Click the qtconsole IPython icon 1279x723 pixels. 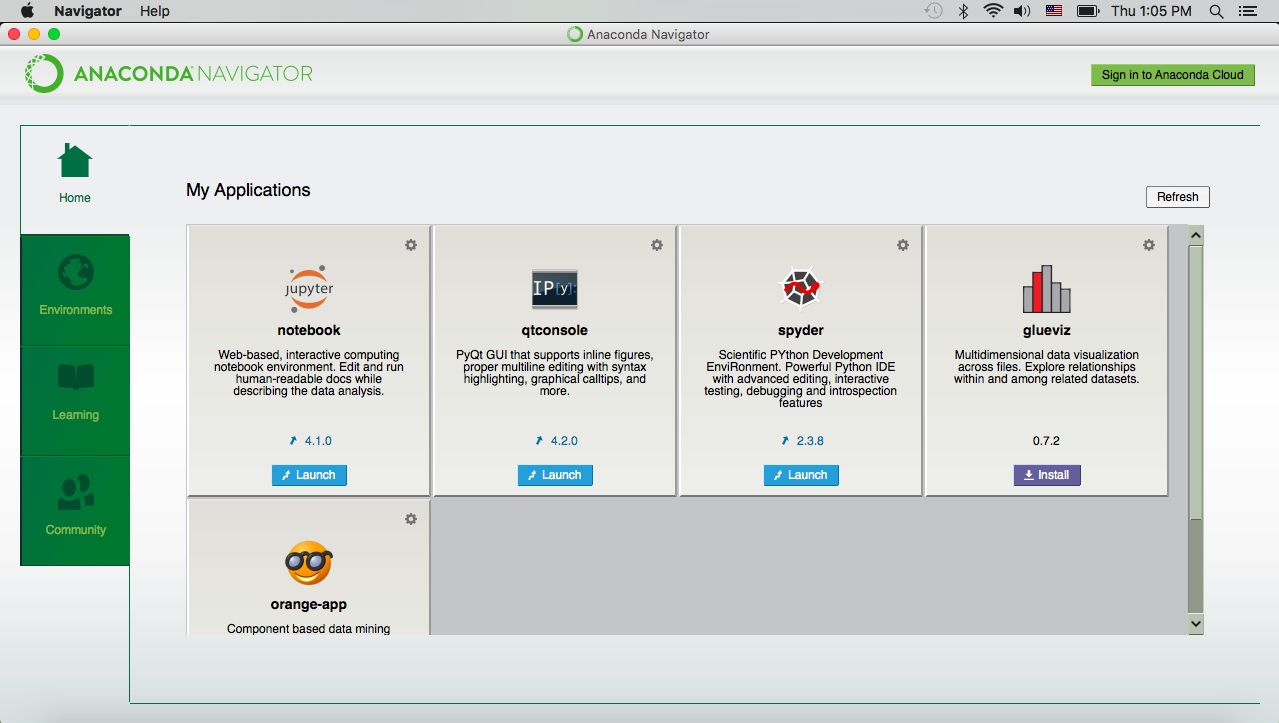click(x=555, y=289)
